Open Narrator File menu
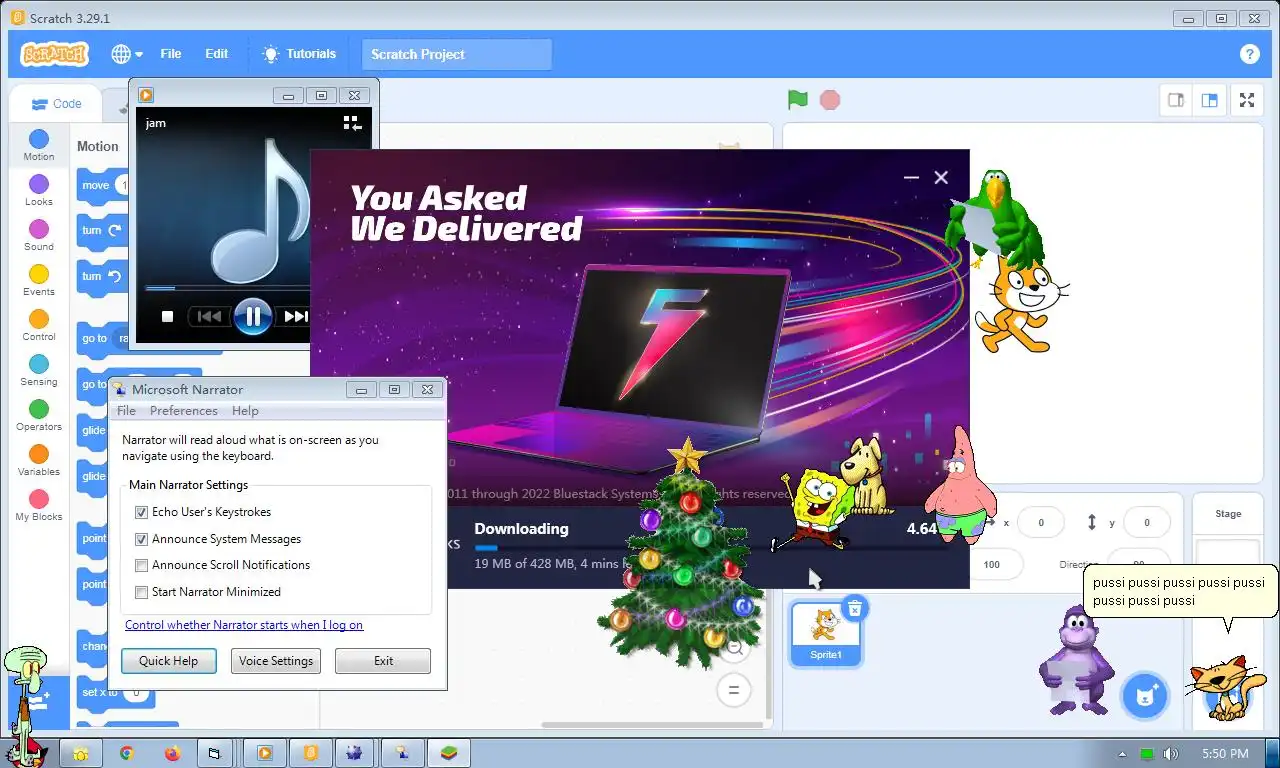Image resolution: width=1280 pixels, height=768 pixels. click(126, 411)
